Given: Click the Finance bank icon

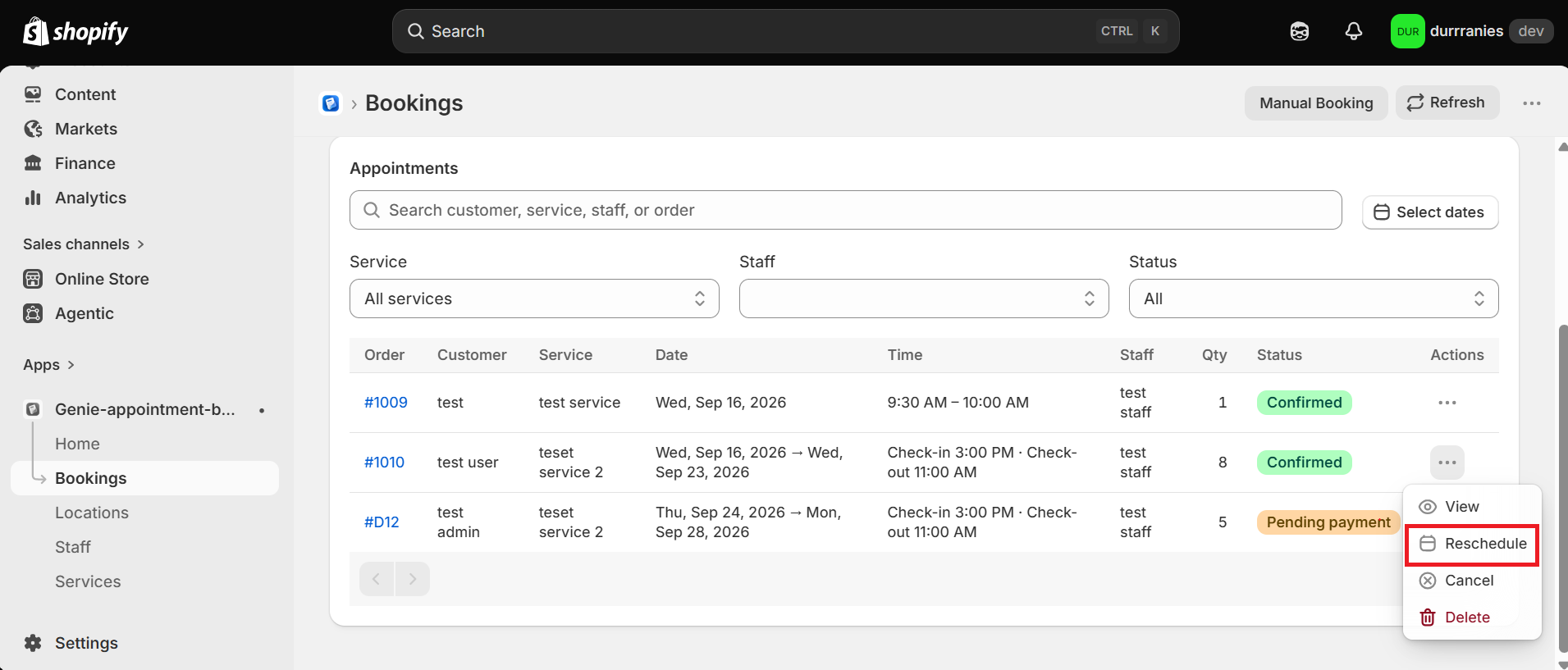Looking at the screenshot, I should click(33, 163).
